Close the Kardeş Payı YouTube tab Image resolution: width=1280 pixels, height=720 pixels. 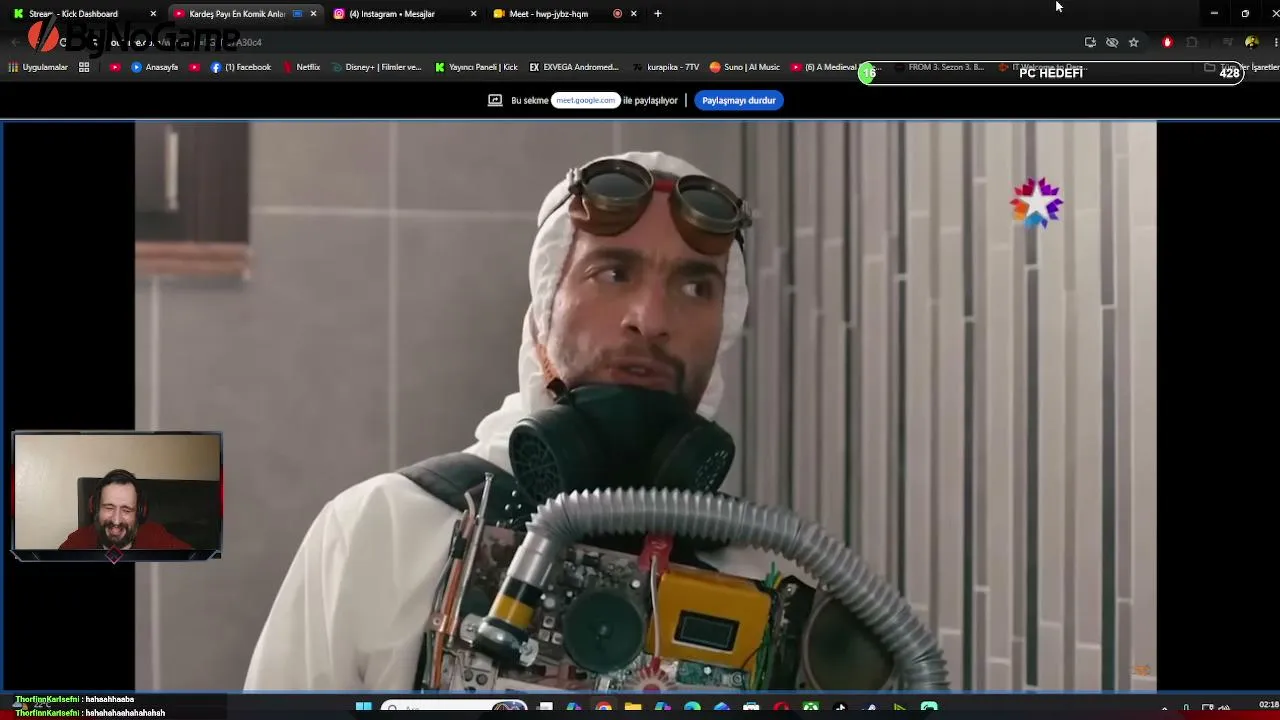pyautogui.click(x=314, y=14)
